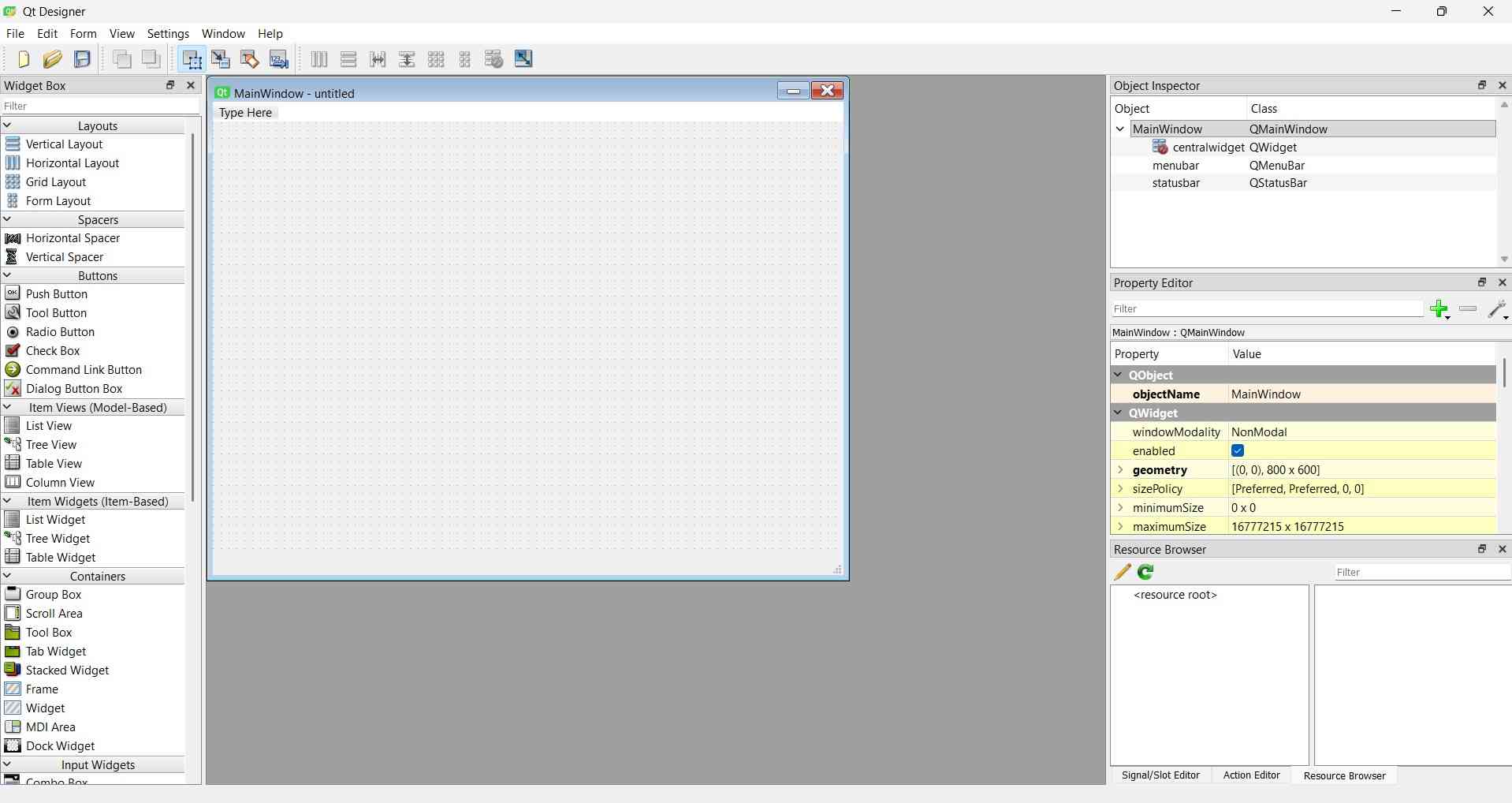Click the New form toolbar icon
Viewport: 1512px width, 803px height.
click(x=24, y=59)
